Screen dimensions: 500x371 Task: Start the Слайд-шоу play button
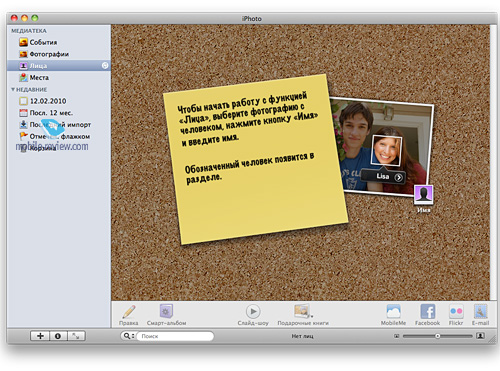coord(253,311)
